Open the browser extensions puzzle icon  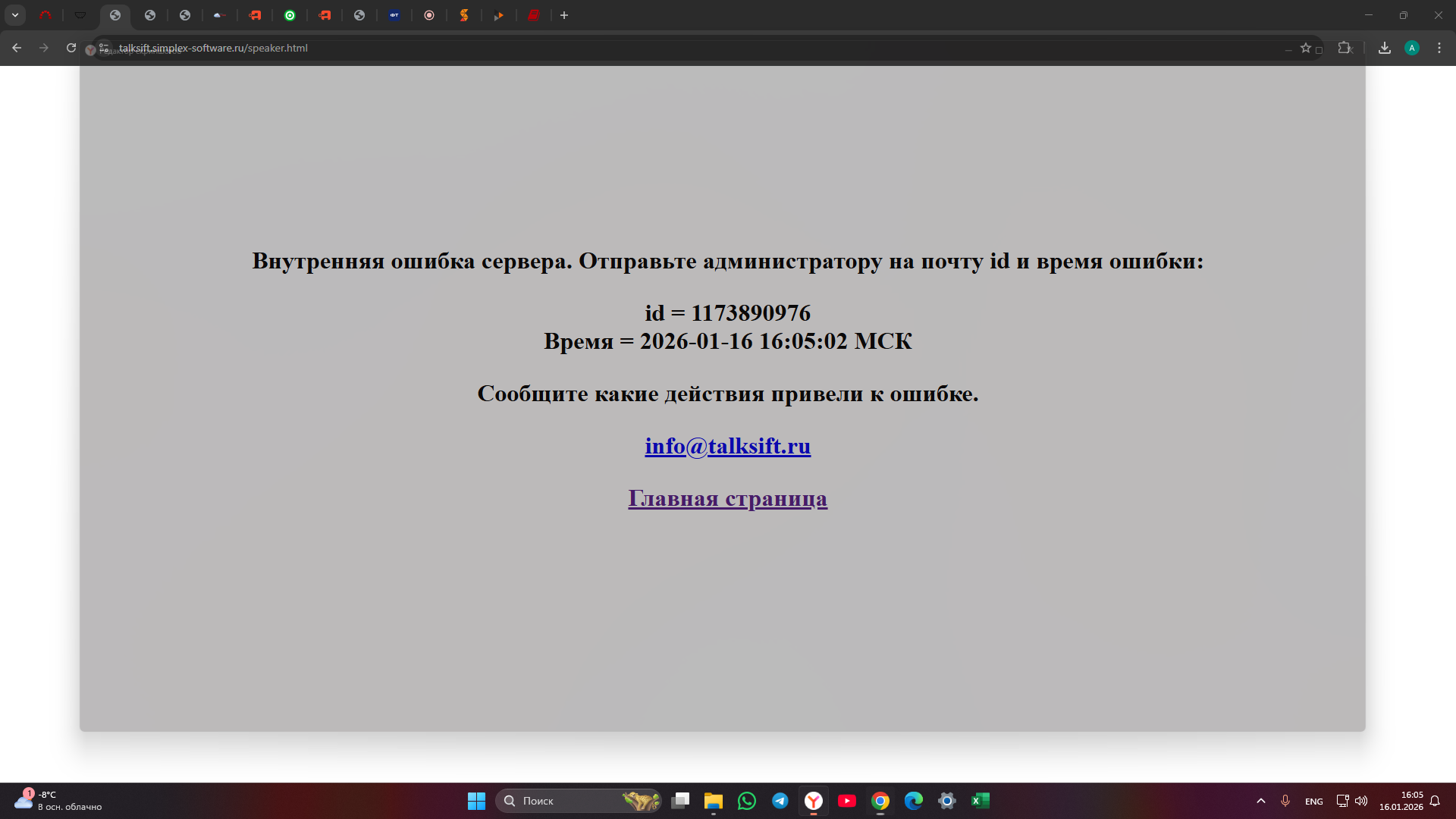1344,48
